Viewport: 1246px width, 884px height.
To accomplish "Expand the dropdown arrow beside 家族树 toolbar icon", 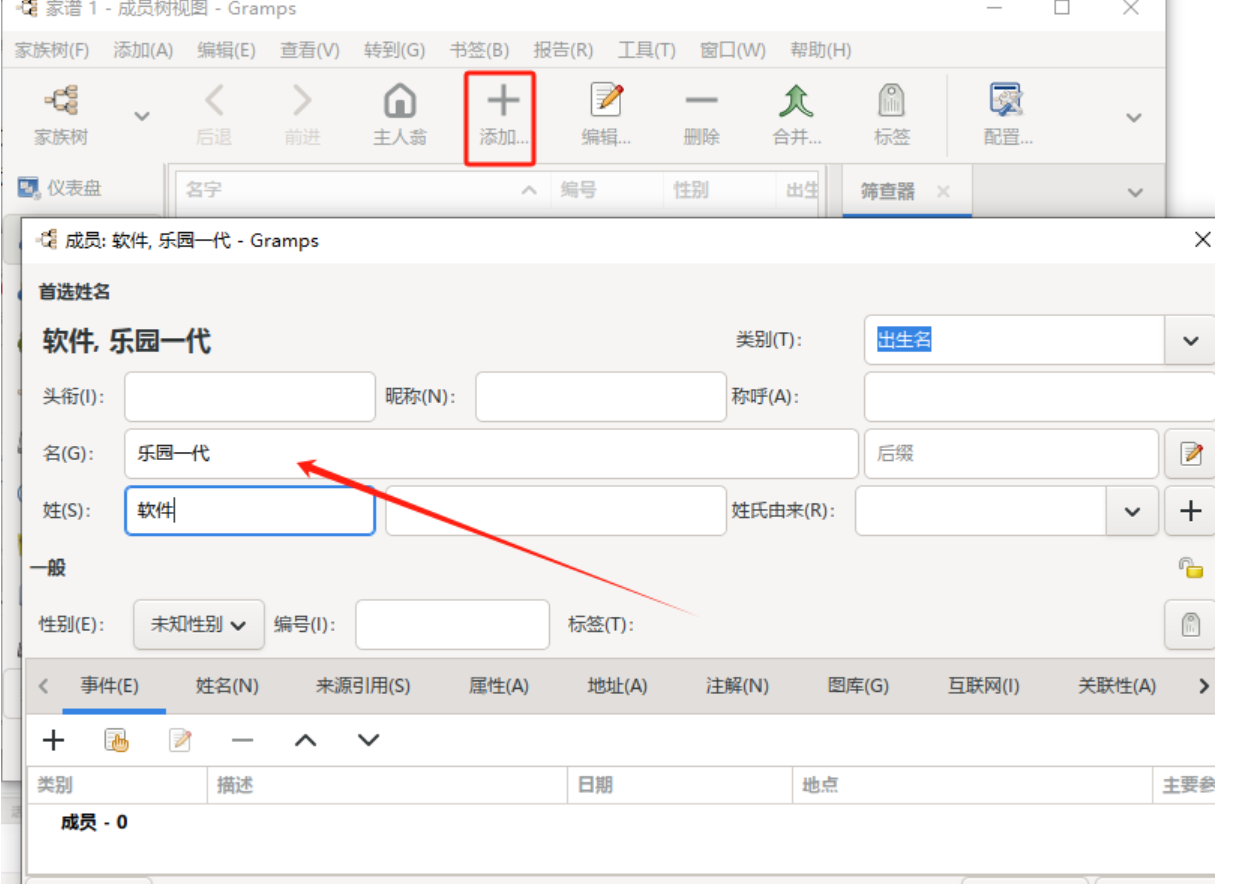I will [142, 116].
